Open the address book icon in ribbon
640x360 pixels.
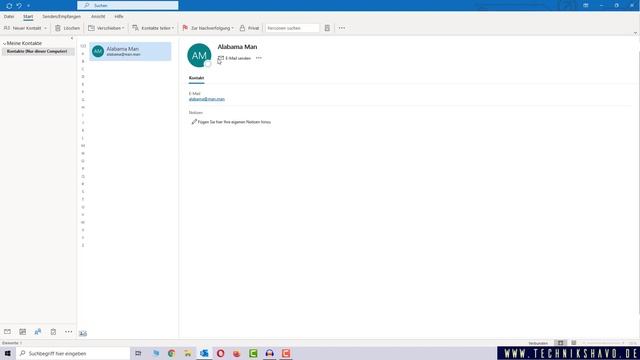point(327,28)
